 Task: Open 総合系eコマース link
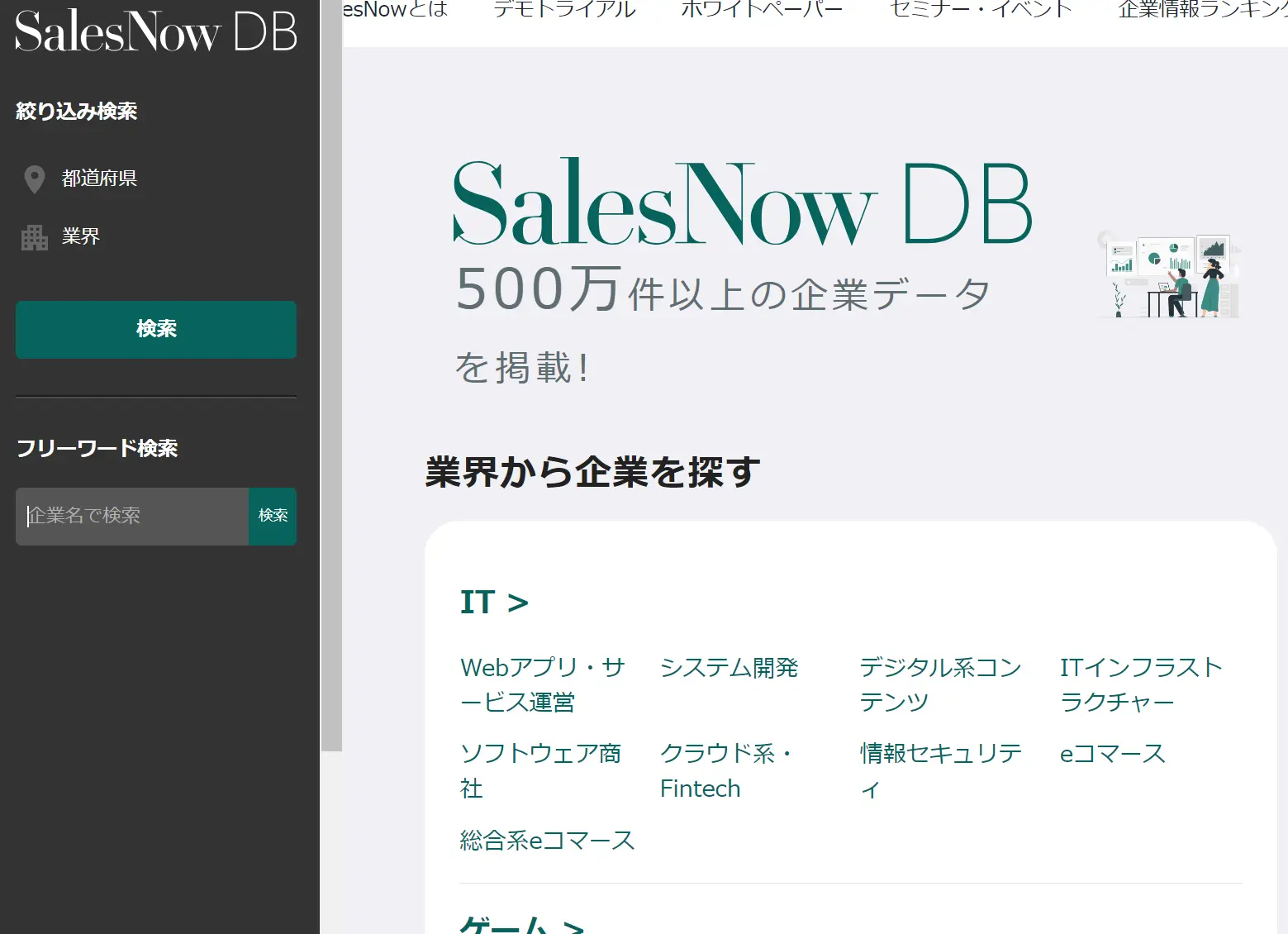click(548, 841)
